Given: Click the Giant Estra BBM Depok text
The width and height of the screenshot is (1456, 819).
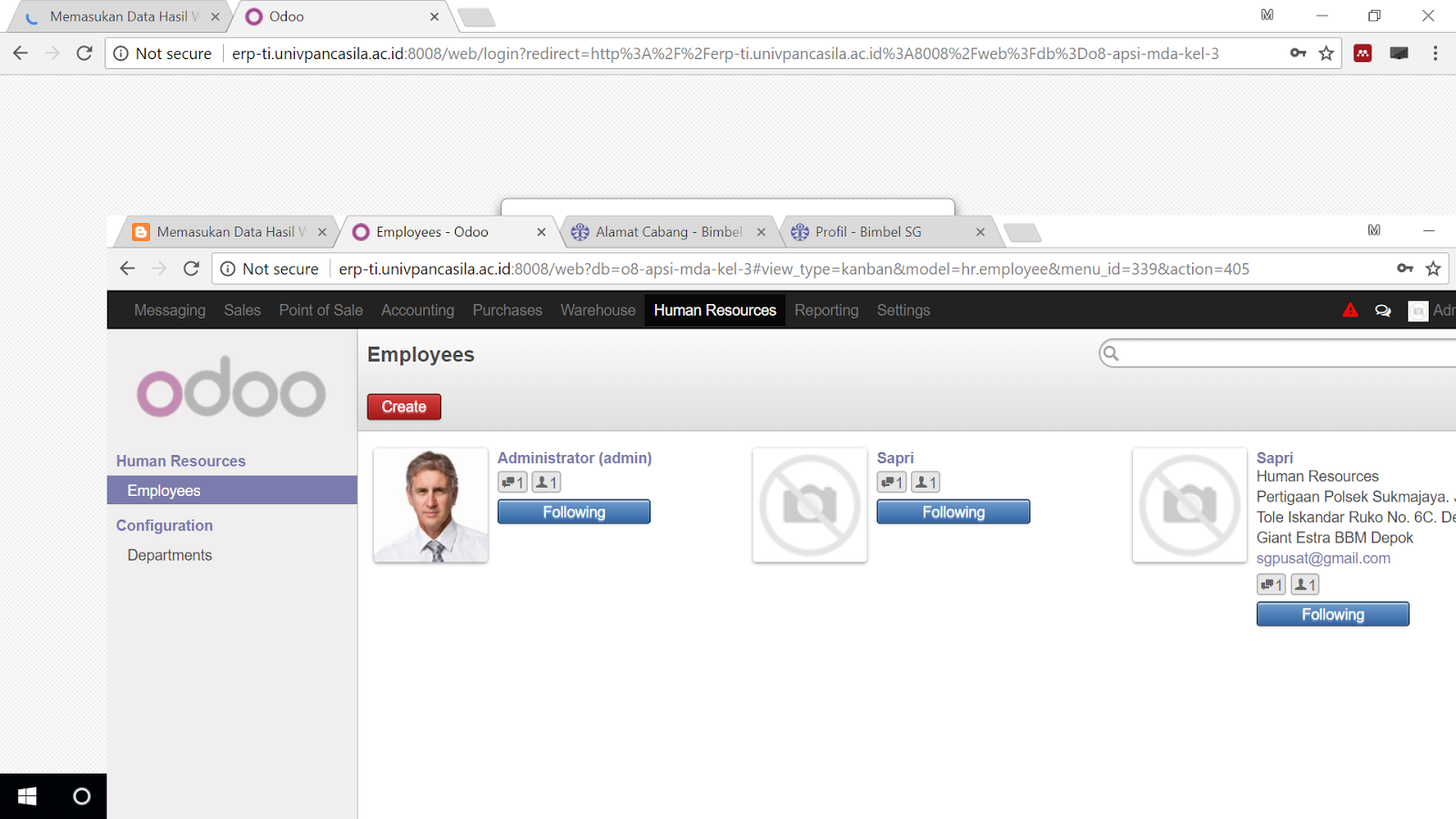Looking at the screenshot, I should [x=1335, y=538].
